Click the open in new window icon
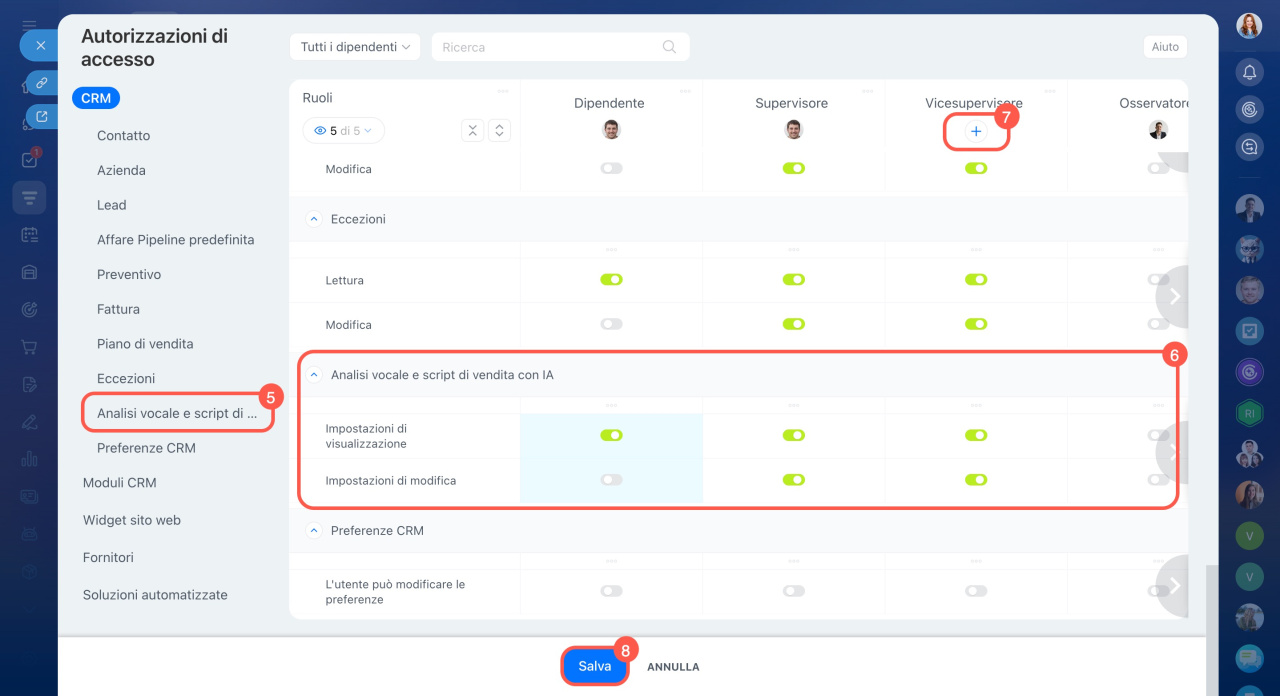 (x=41, y=117)
